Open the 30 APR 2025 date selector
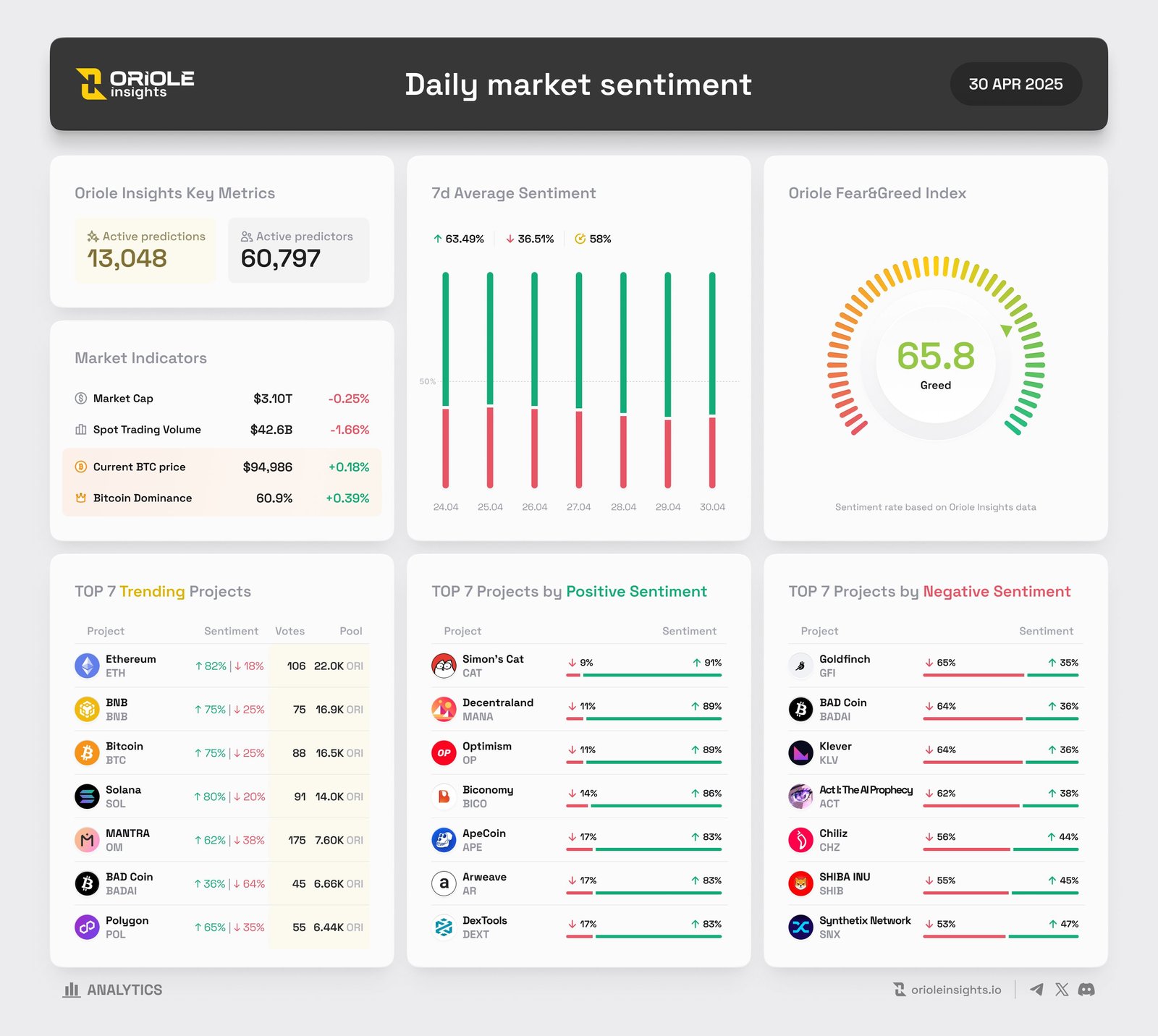 (x=1016, y=83)
